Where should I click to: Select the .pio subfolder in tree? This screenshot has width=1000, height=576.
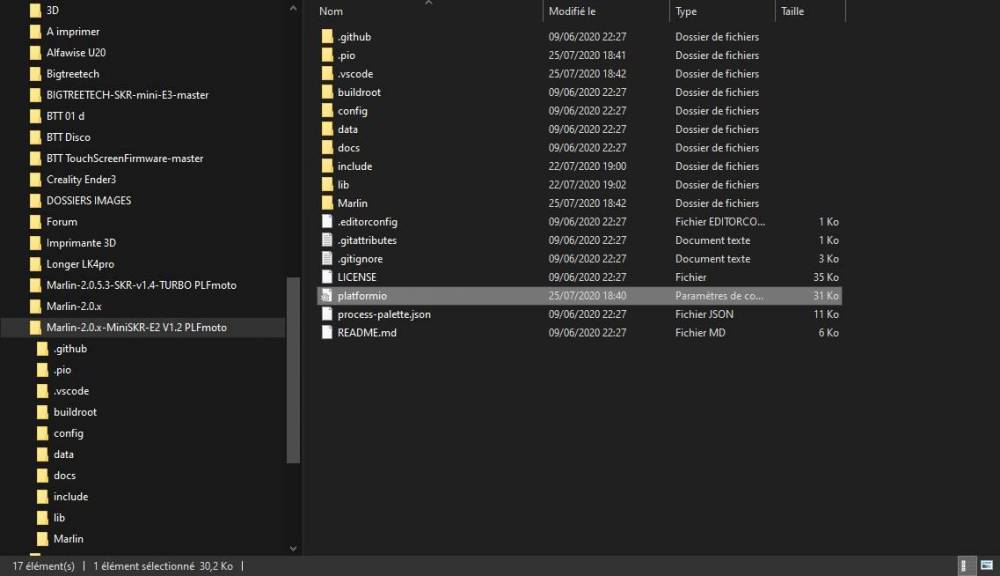click(62, 369)
